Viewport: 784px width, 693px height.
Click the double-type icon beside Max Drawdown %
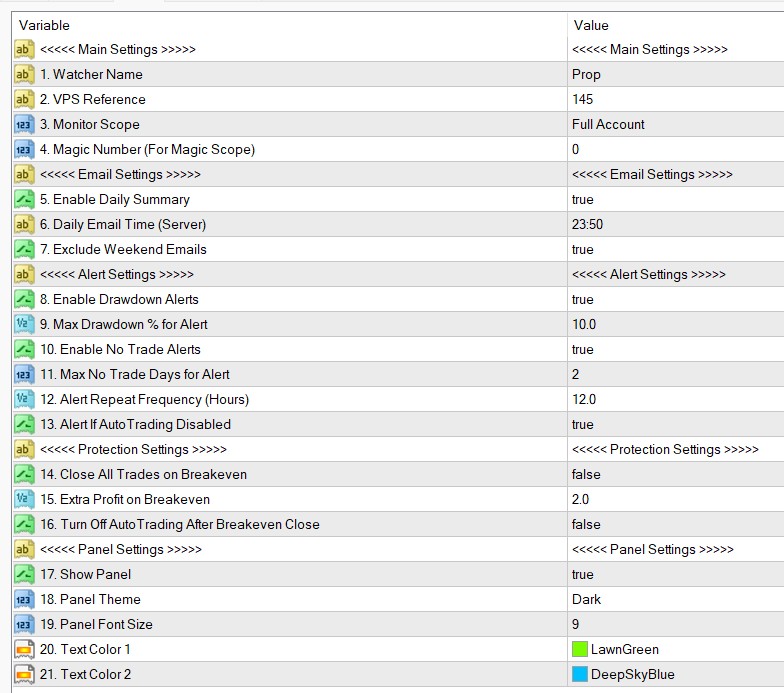[x=24, y=324]
